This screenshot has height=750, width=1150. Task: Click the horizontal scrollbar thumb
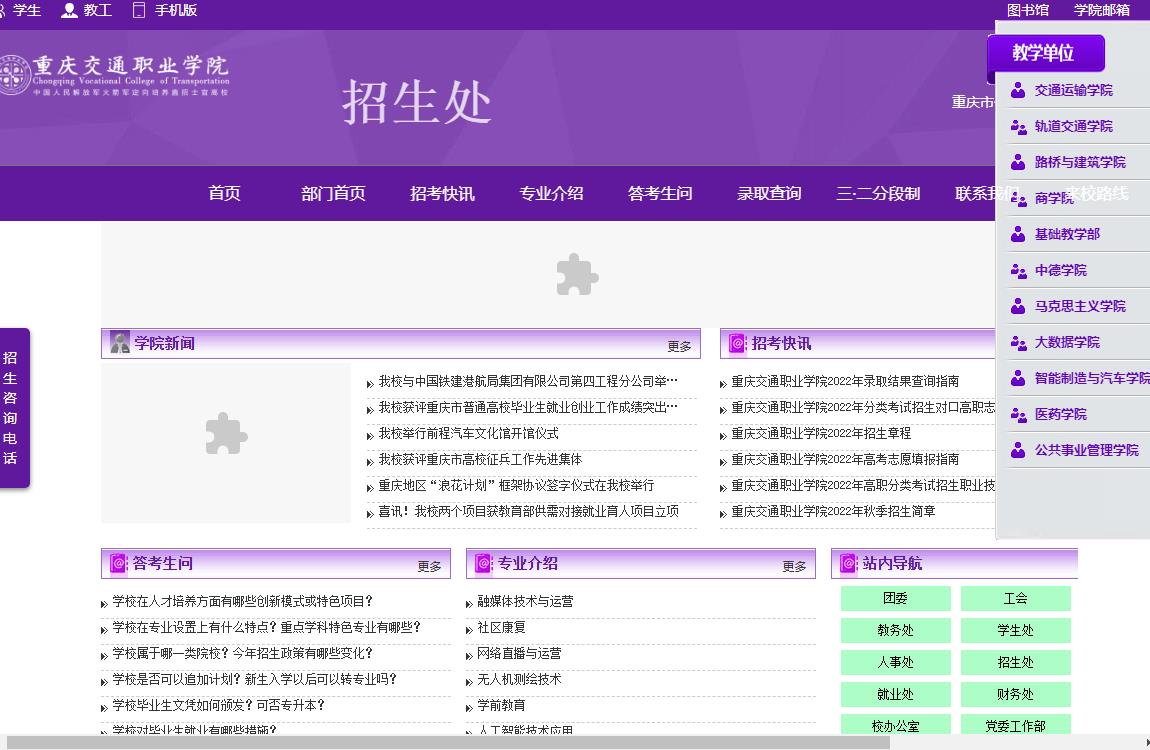pyautogui.click(x=447, y=743)
